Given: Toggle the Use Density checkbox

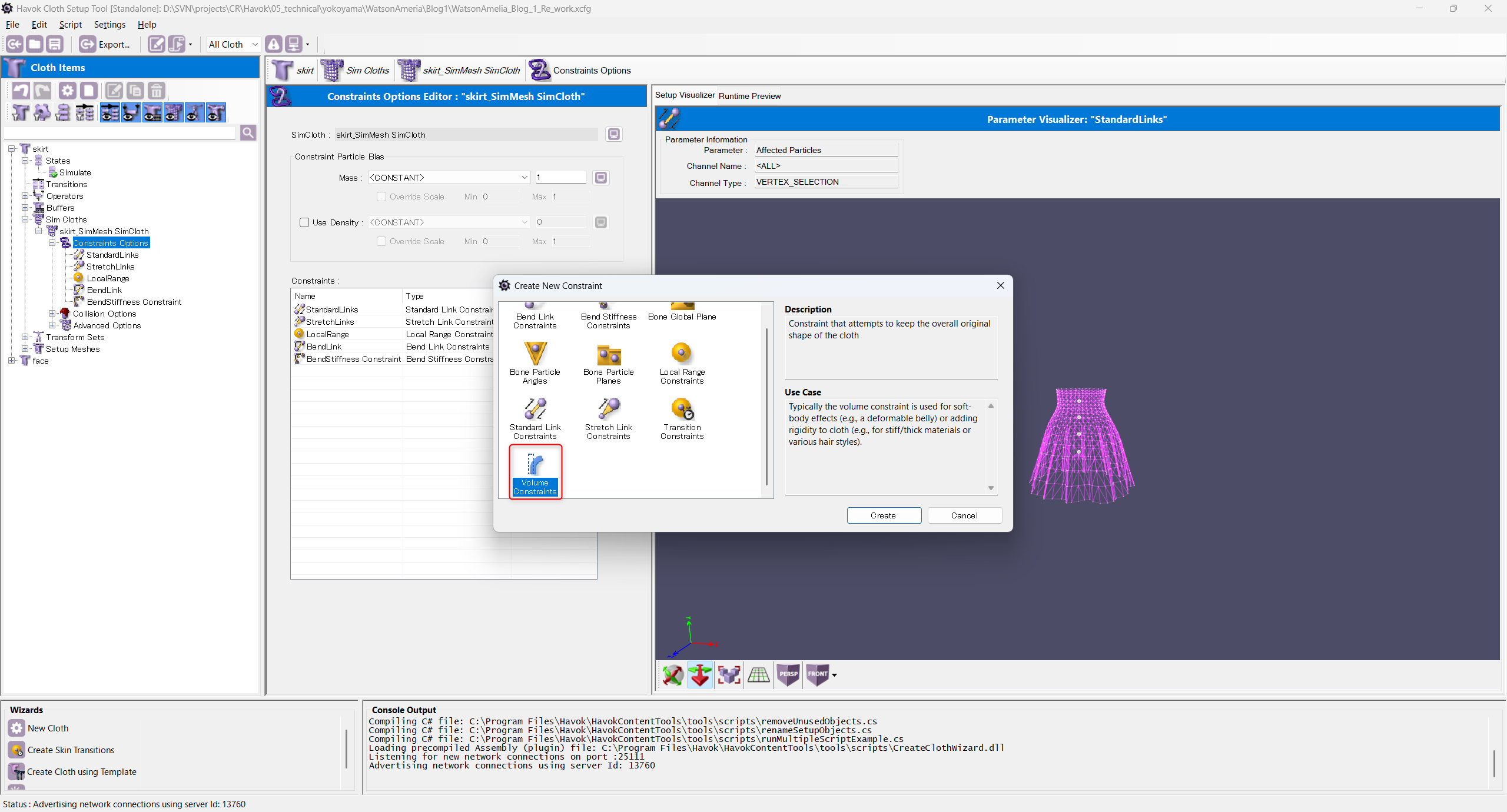Looking at the screenshot, I should [x=304, y=222].
